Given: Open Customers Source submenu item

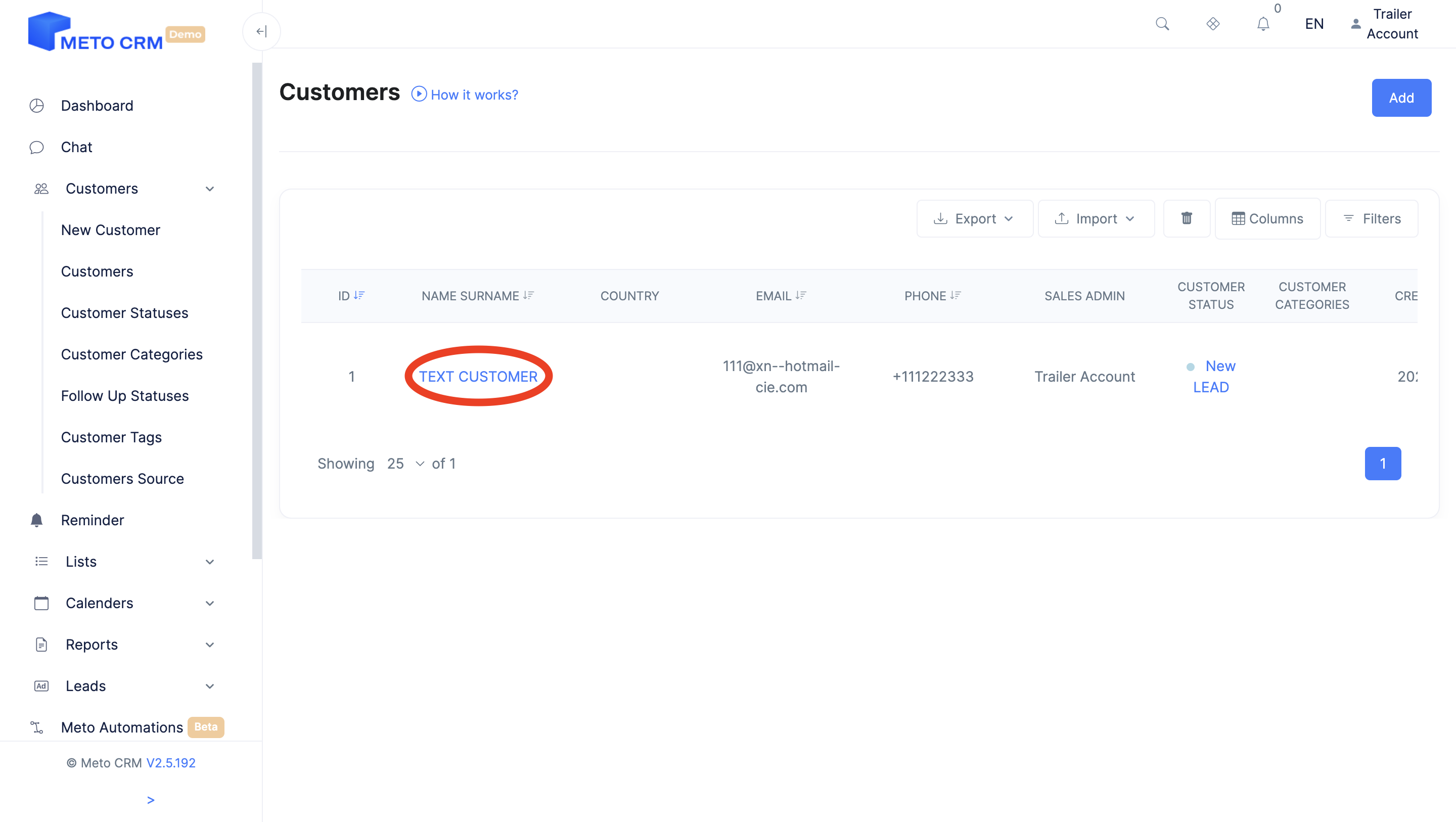Looking at the screenshot, I should 122,479.
